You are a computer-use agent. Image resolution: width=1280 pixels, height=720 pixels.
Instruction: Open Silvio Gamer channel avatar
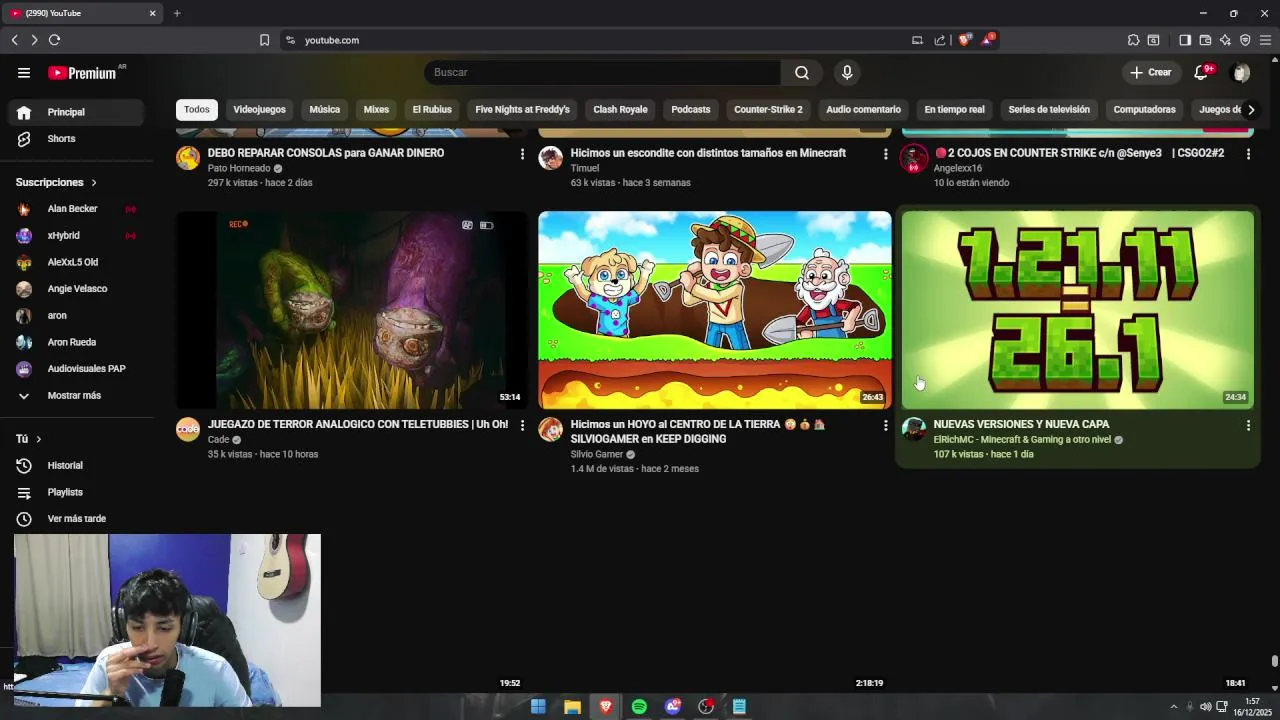(x=551, y=429)
